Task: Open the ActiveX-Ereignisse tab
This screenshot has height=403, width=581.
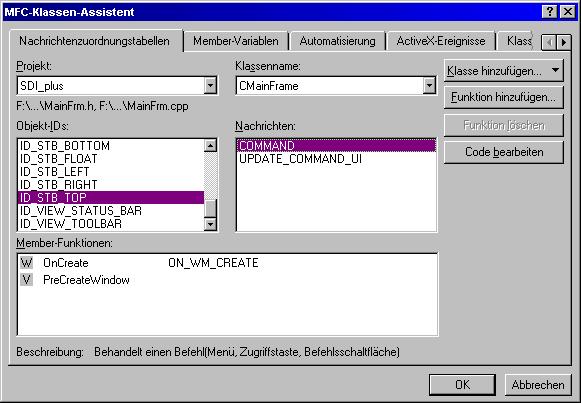Action: tap(441, 41)
